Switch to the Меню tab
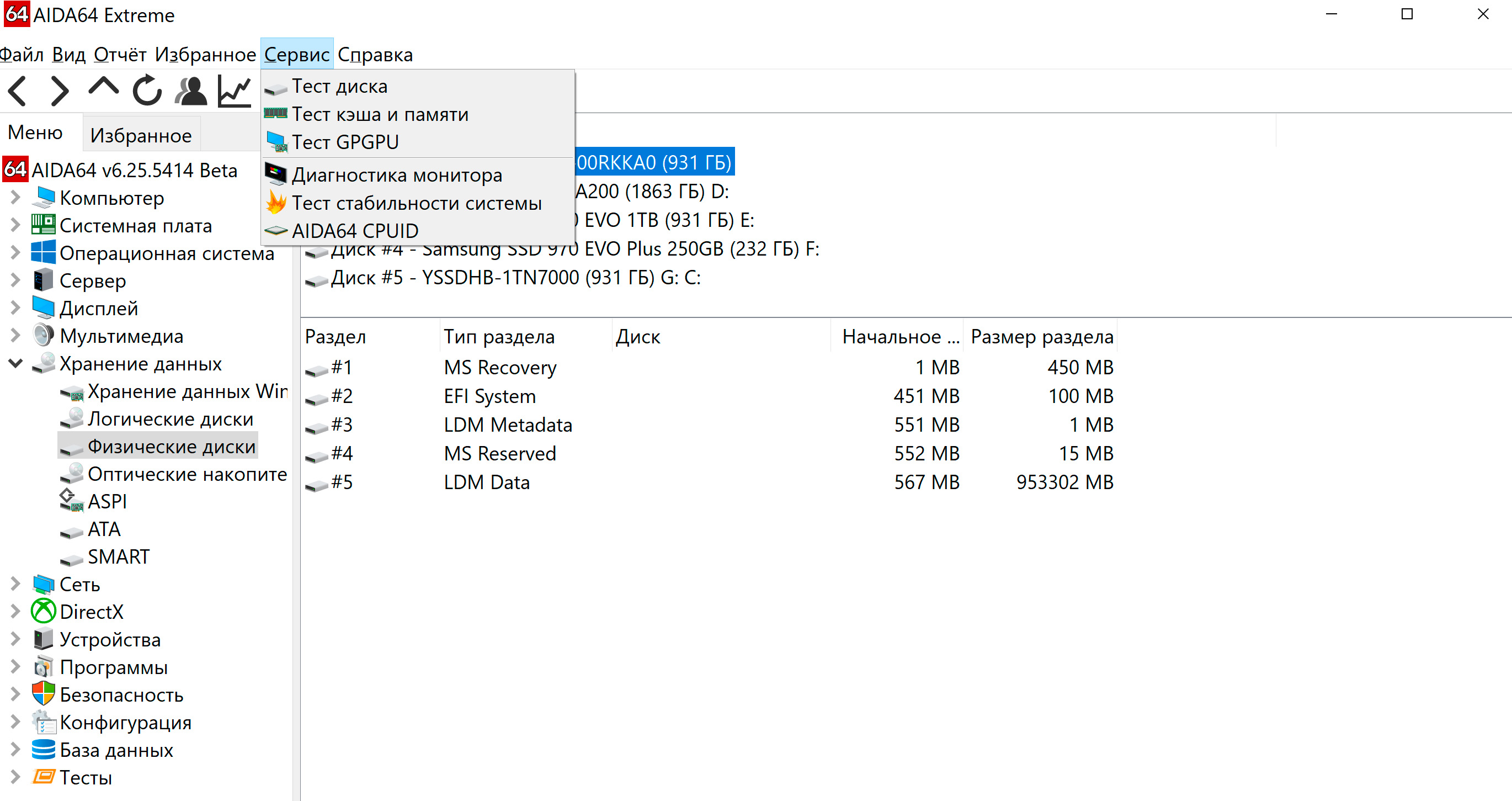Viewport: 1512px width, 801px height. point(35,132)
